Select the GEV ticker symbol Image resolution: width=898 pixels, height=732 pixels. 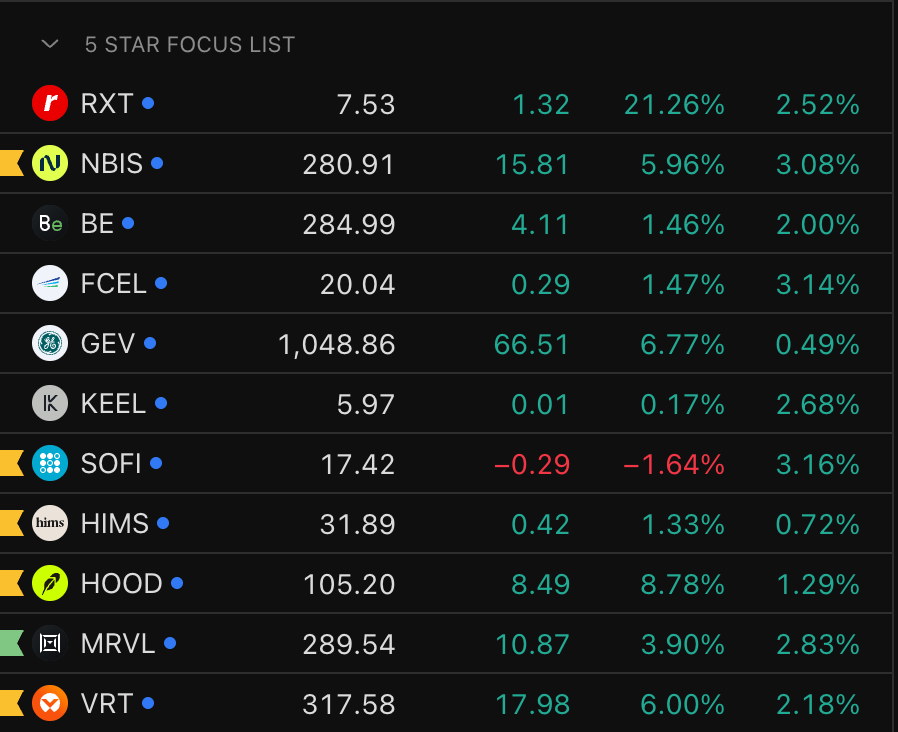click(x=108, y=344)
